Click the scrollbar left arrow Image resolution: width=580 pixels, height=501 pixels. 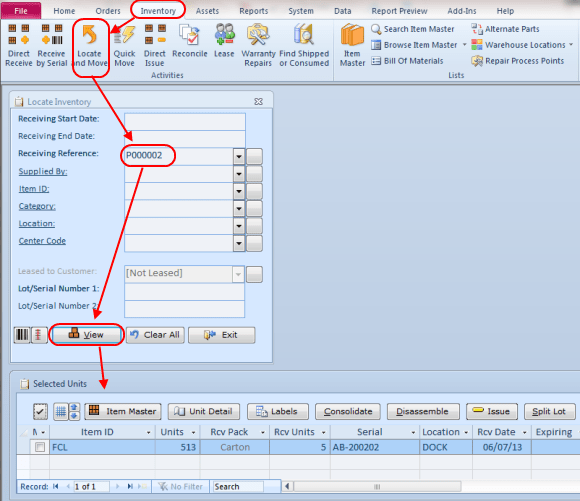tap(287, 487)
